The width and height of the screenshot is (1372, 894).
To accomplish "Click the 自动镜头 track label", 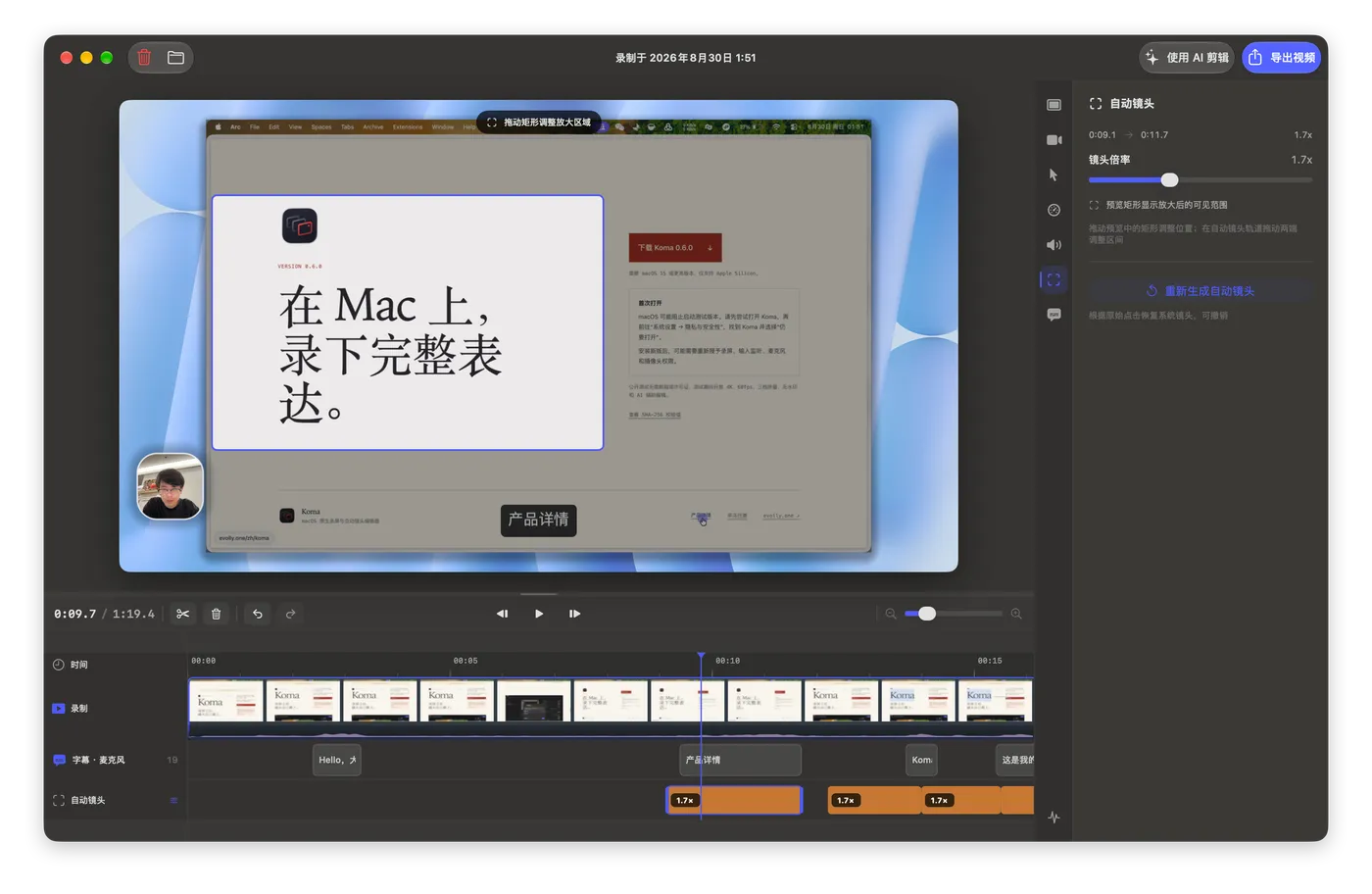I will (88, 801).
